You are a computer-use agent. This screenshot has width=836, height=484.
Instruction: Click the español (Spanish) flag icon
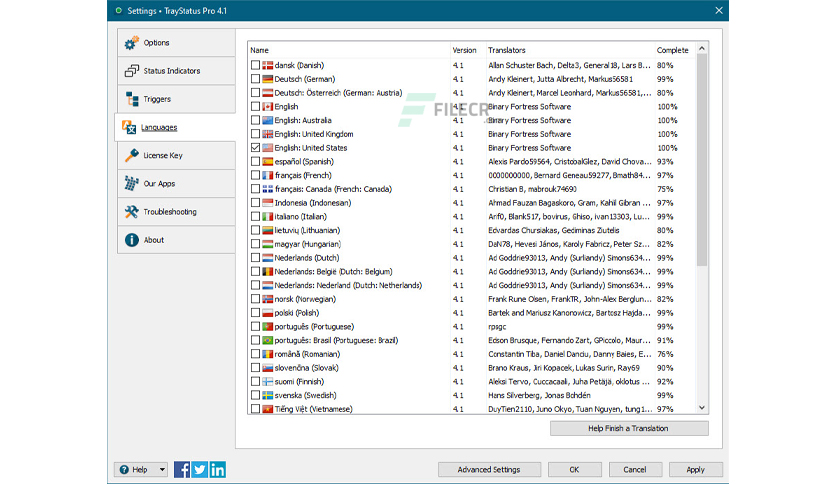pos(268,162)
